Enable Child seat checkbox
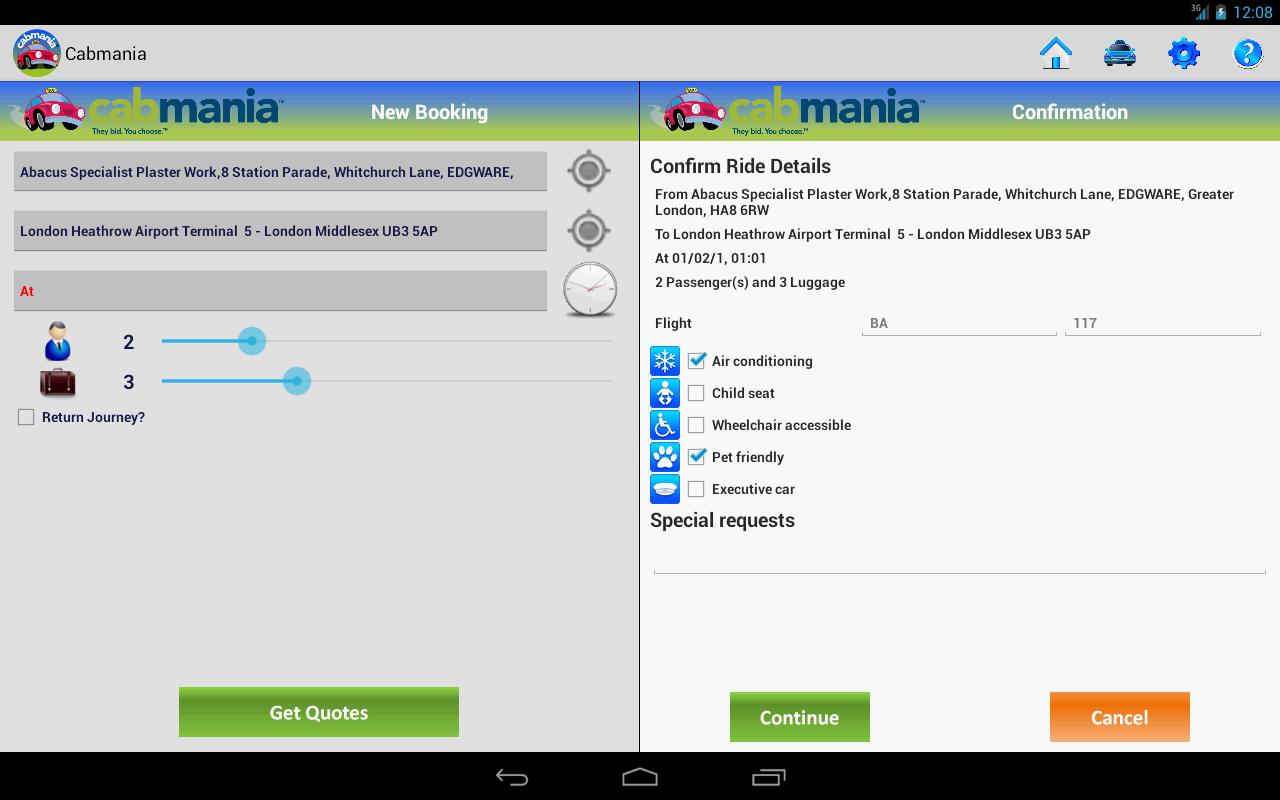Image resolution: width=1280 pixels, height=800 pixels. [697, 393]
